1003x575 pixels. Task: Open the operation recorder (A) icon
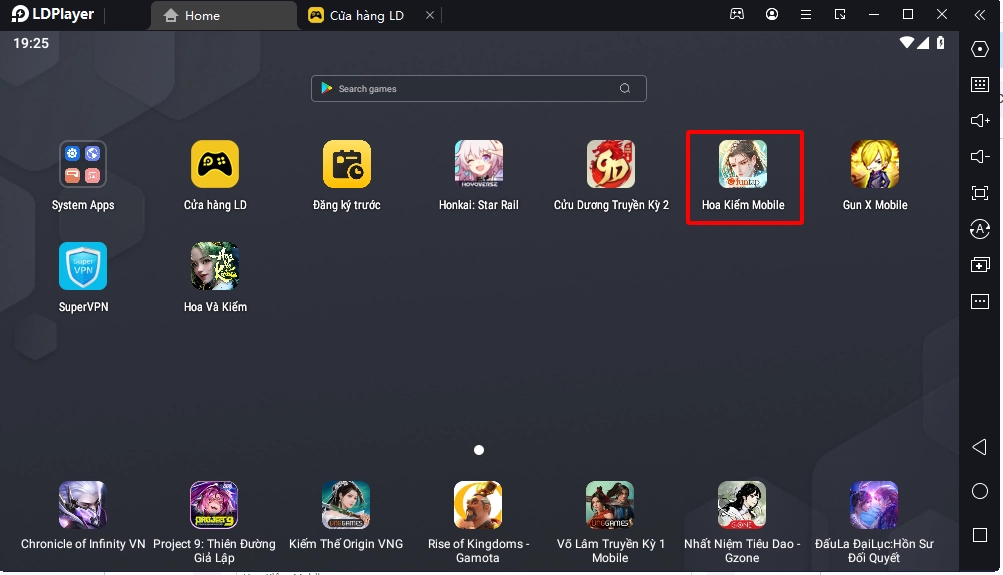point(979,229)
